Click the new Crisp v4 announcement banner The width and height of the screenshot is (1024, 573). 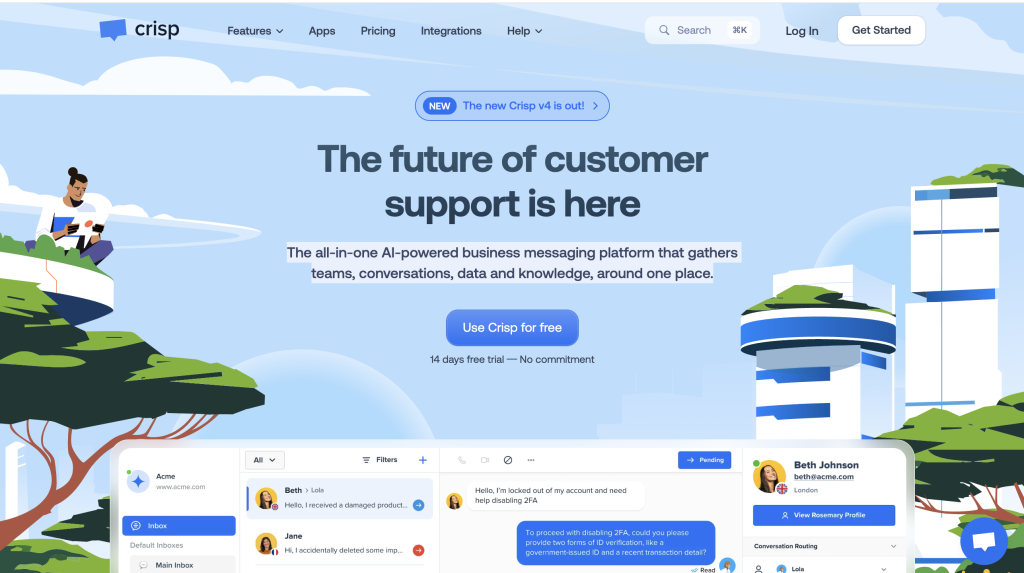click(x=512, y=106)
